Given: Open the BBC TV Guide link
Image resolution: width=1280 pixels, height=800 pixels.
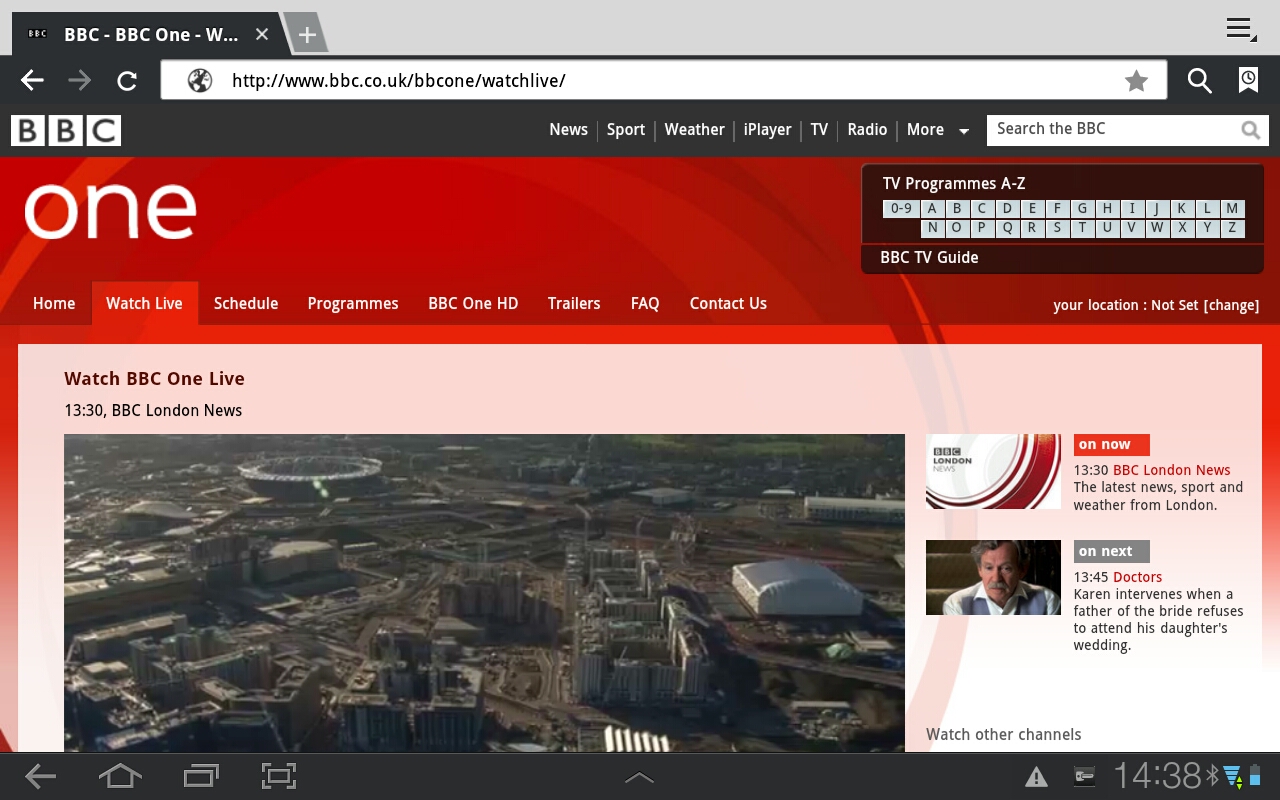Looking at the screenshot, I should tap(929, 258).
